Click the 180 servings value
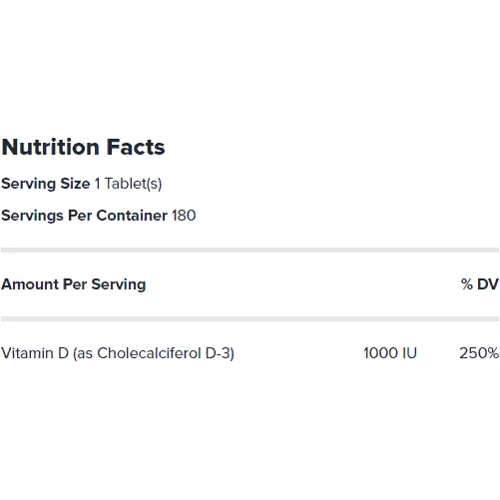500x500 pixels. point(184,215)
